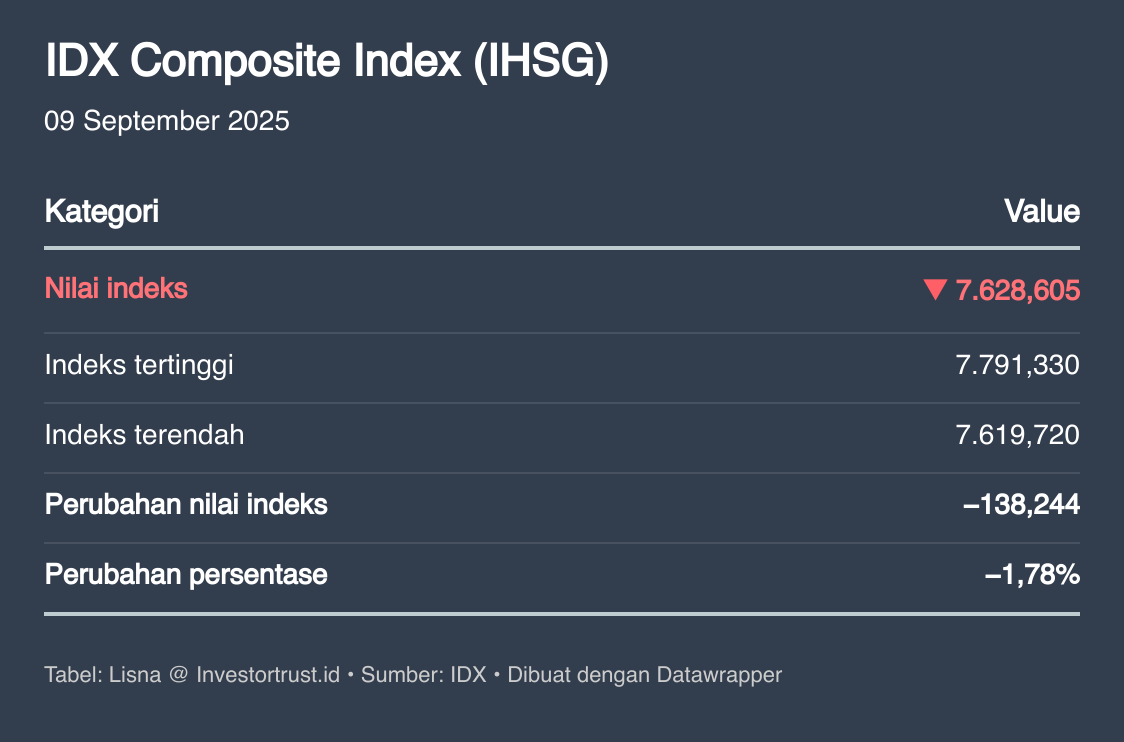Select the Perubahan persentase row label
The width and height of the screenshot is (1124, 742).
[x=186, y=575]
